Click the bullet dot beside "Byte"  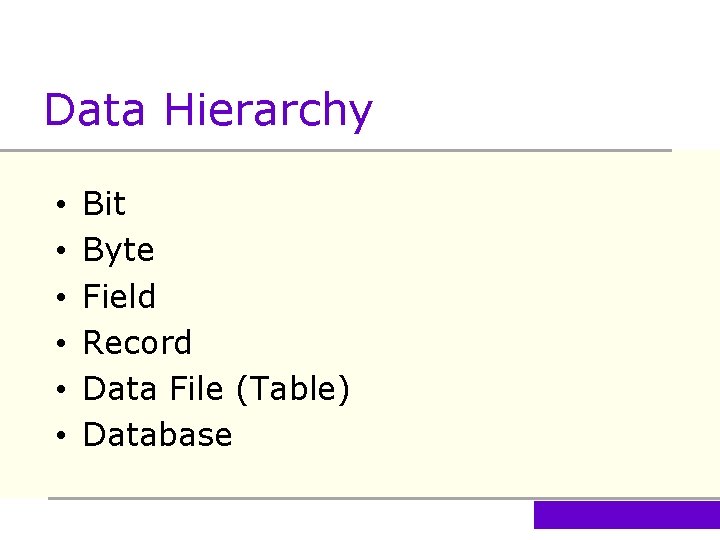[x=61, y=252]
